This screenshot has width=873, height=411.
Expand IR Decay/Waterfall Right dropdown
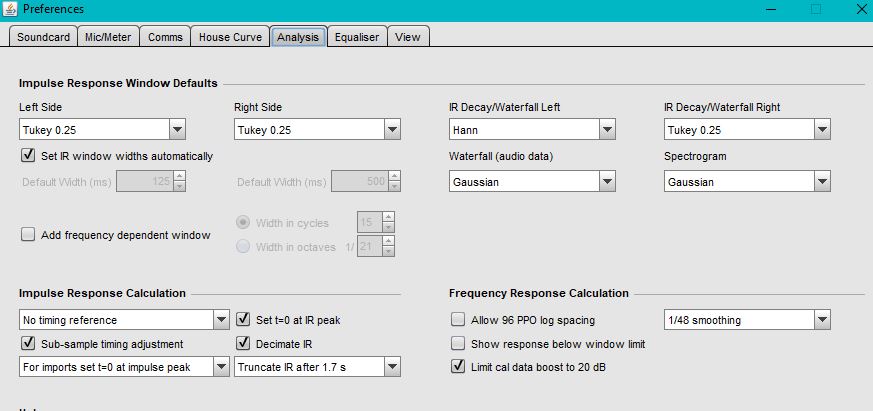[x=747, y=130]
